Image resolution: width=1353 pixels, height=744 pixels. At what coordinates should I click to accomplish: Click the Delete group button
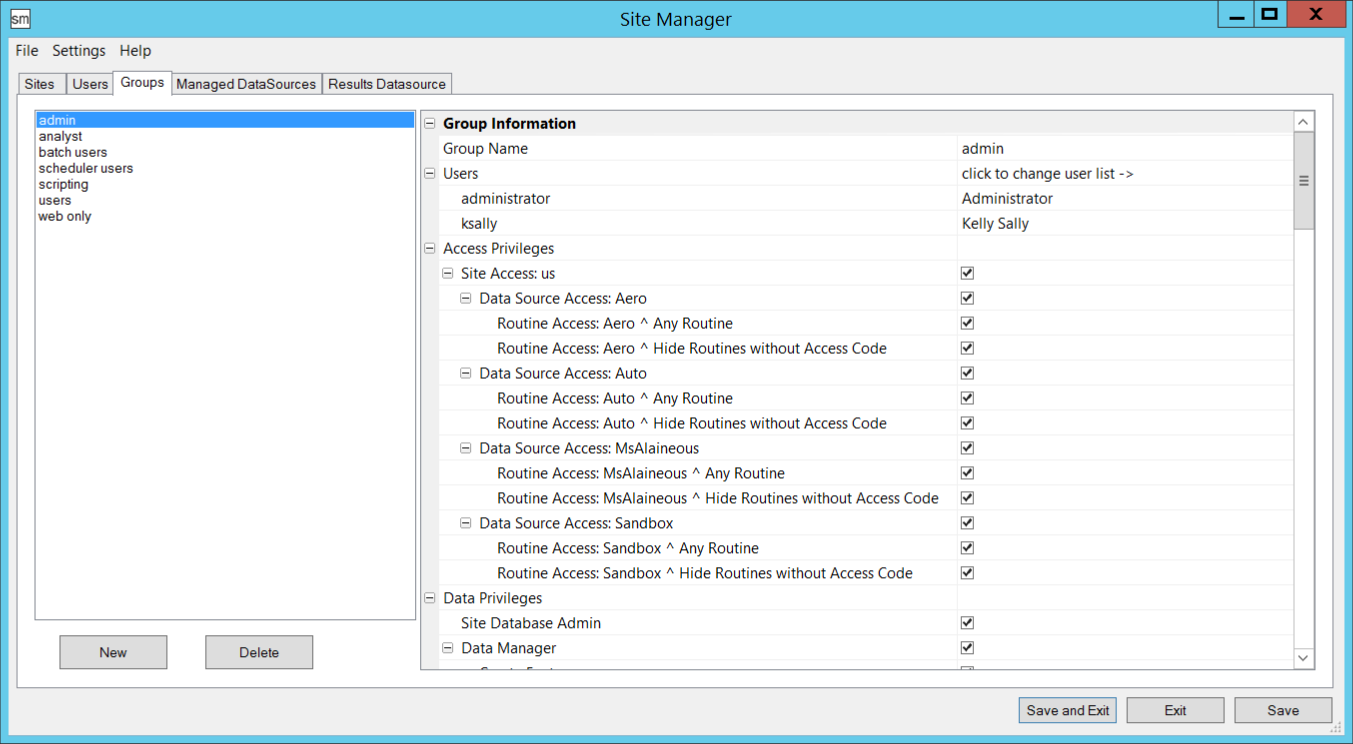pos(259,653)
